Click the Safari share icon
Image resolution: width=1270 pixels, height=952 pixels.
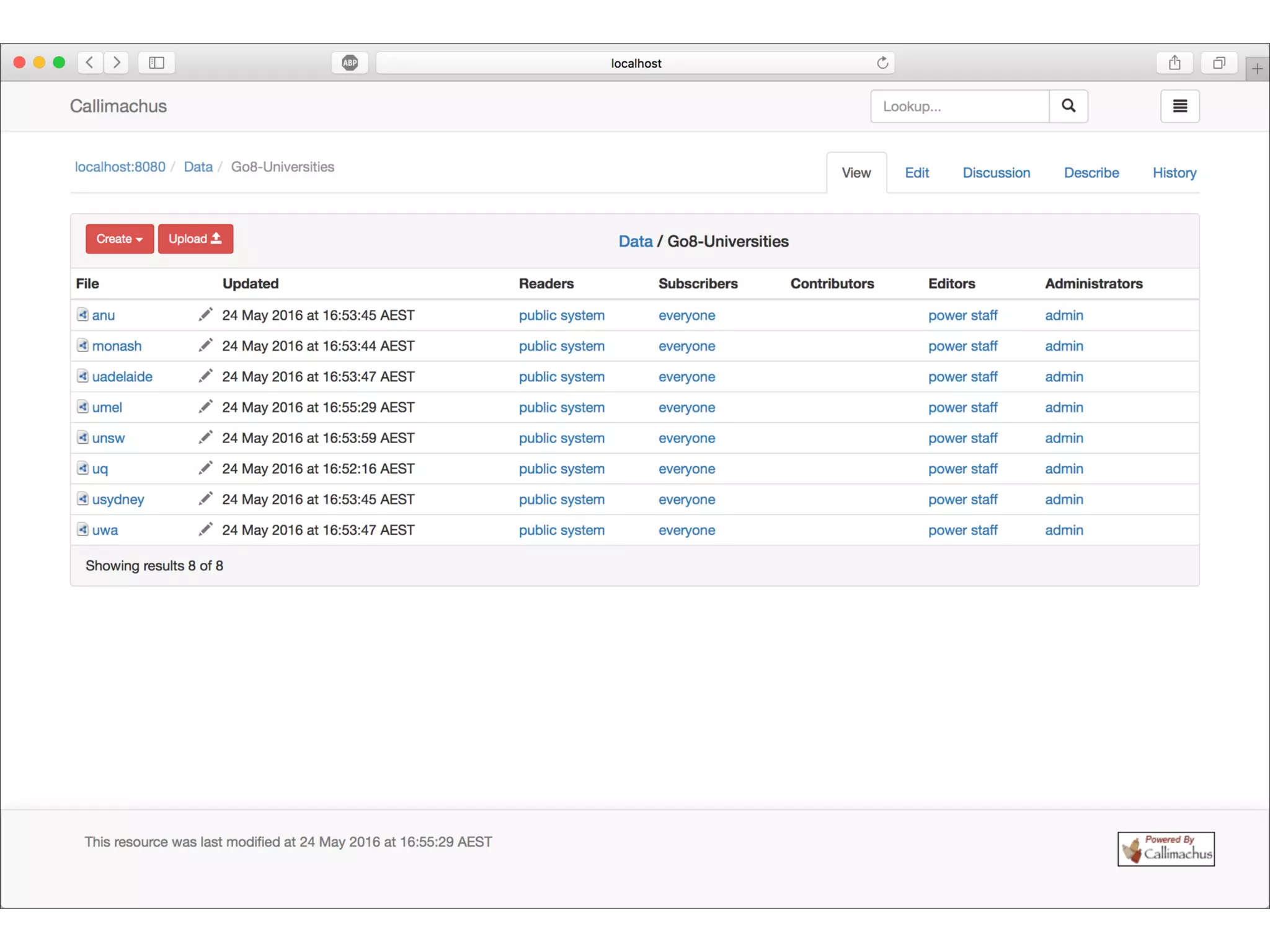point(1175,63)
